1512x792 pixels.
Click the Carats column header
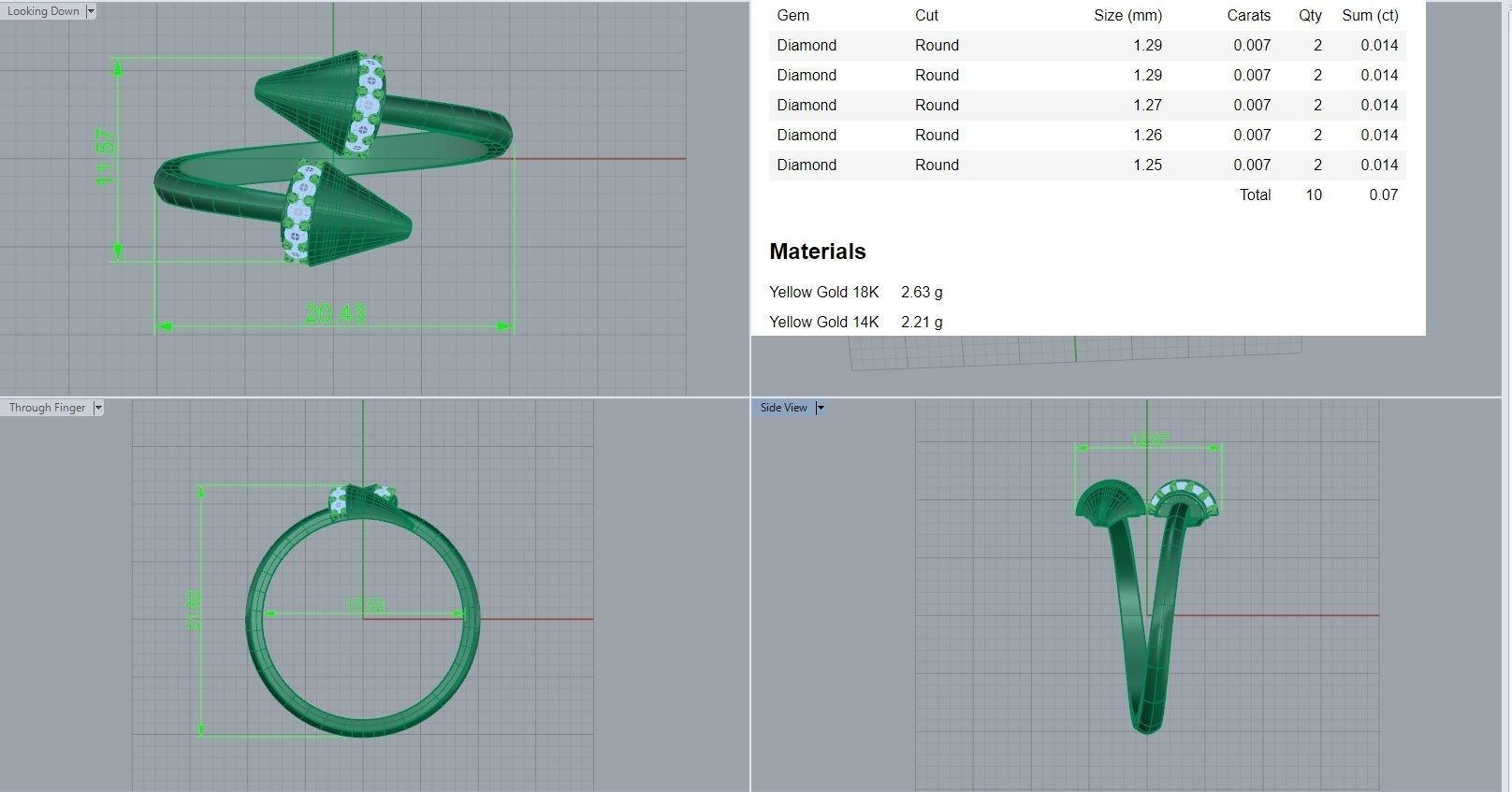[x=1249, y=15]
